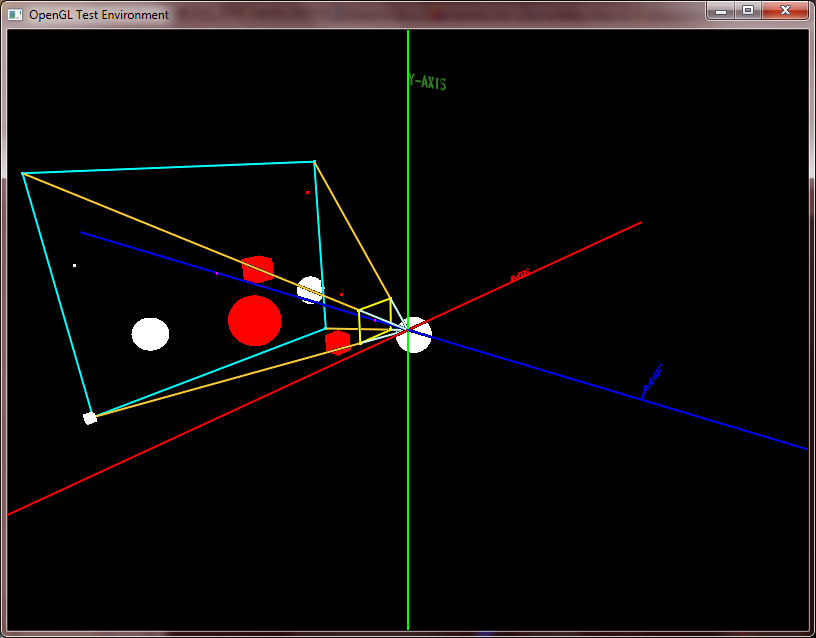Click the small white cube at the frustum's lower-left corner
The width and height of the screenshot is (816, 638).
91,416
